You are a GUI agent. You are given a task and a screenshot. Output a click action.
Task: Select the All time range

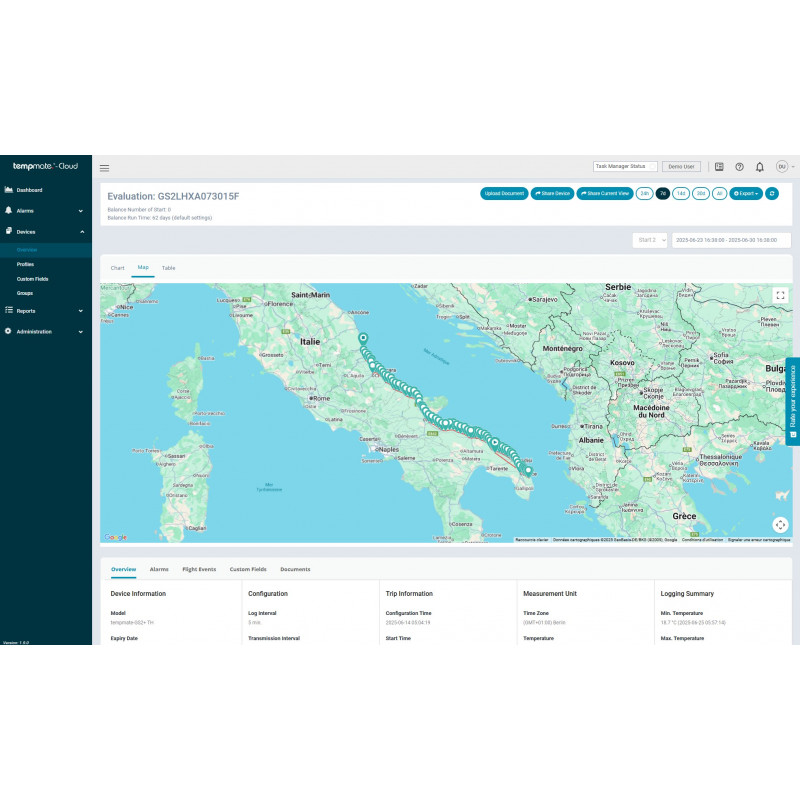[718, 193]
